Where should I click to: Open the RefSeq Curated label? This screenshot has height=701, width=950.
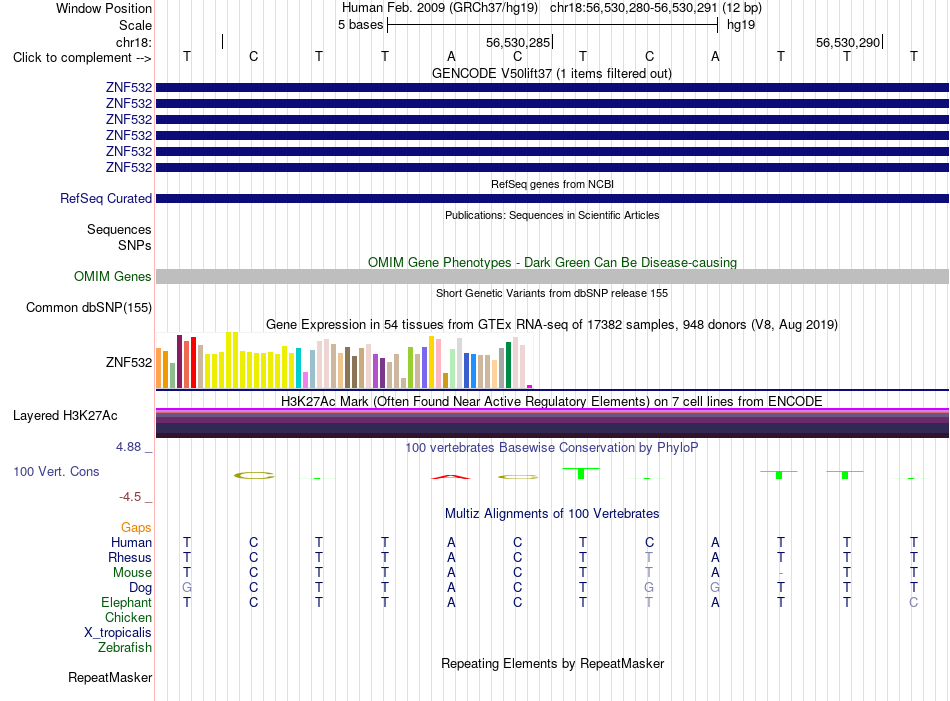click(x=106, y=199)
